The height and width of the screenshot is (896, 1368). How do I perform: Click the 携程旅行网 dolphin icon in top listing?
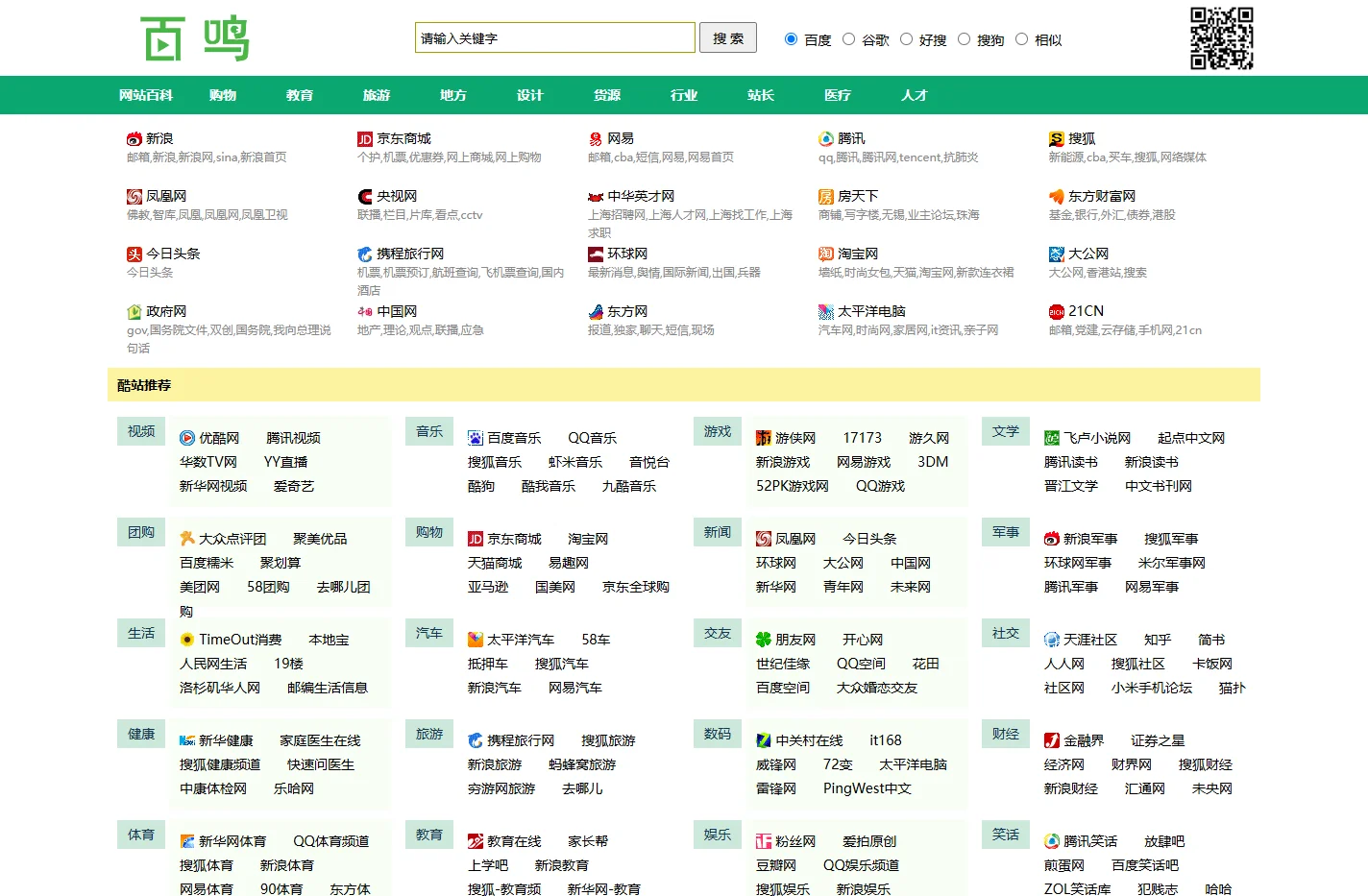(365, 254)
